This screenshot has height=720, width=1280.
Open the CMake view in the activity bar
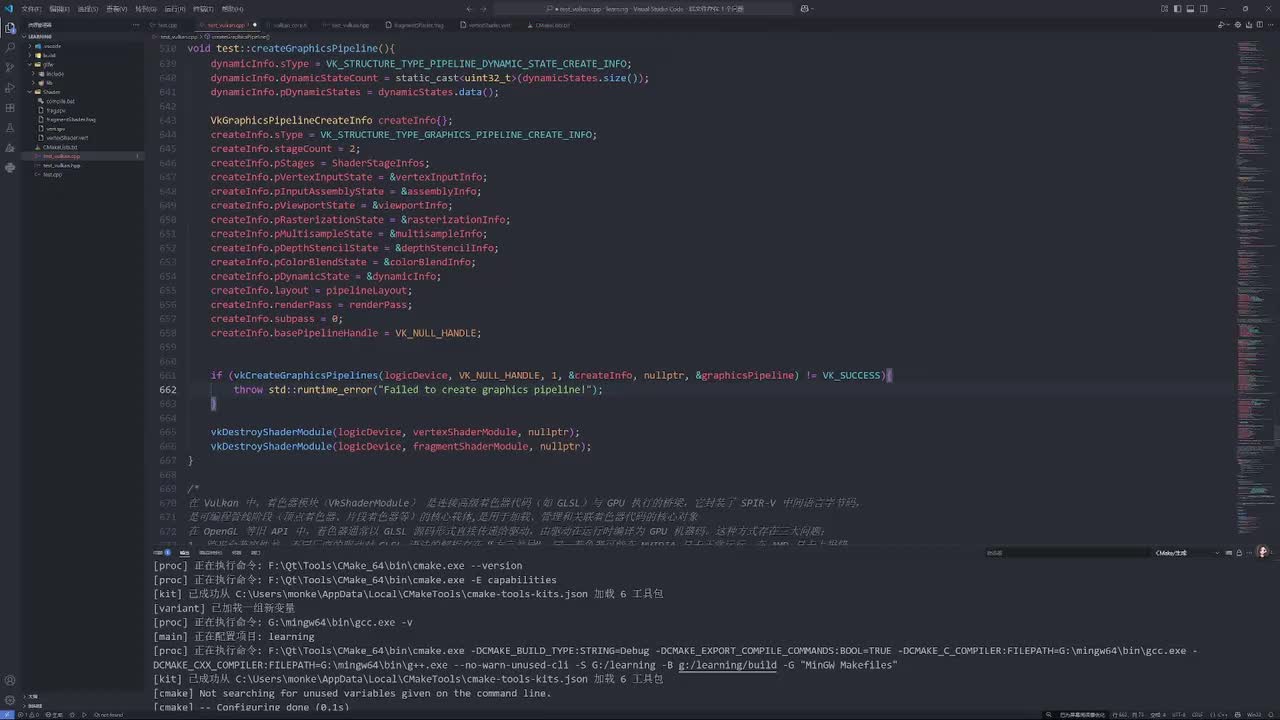[10, 148]
